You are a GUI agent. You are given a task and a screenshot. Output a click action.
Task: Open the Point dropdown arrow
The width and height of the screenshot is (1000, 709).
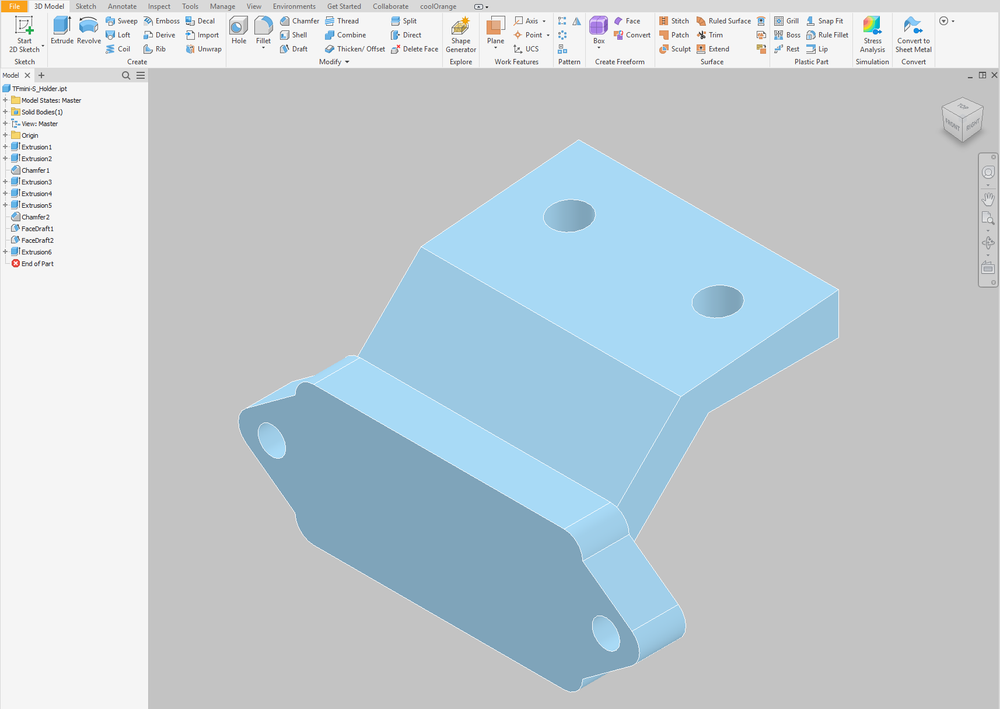pos(548,35)
